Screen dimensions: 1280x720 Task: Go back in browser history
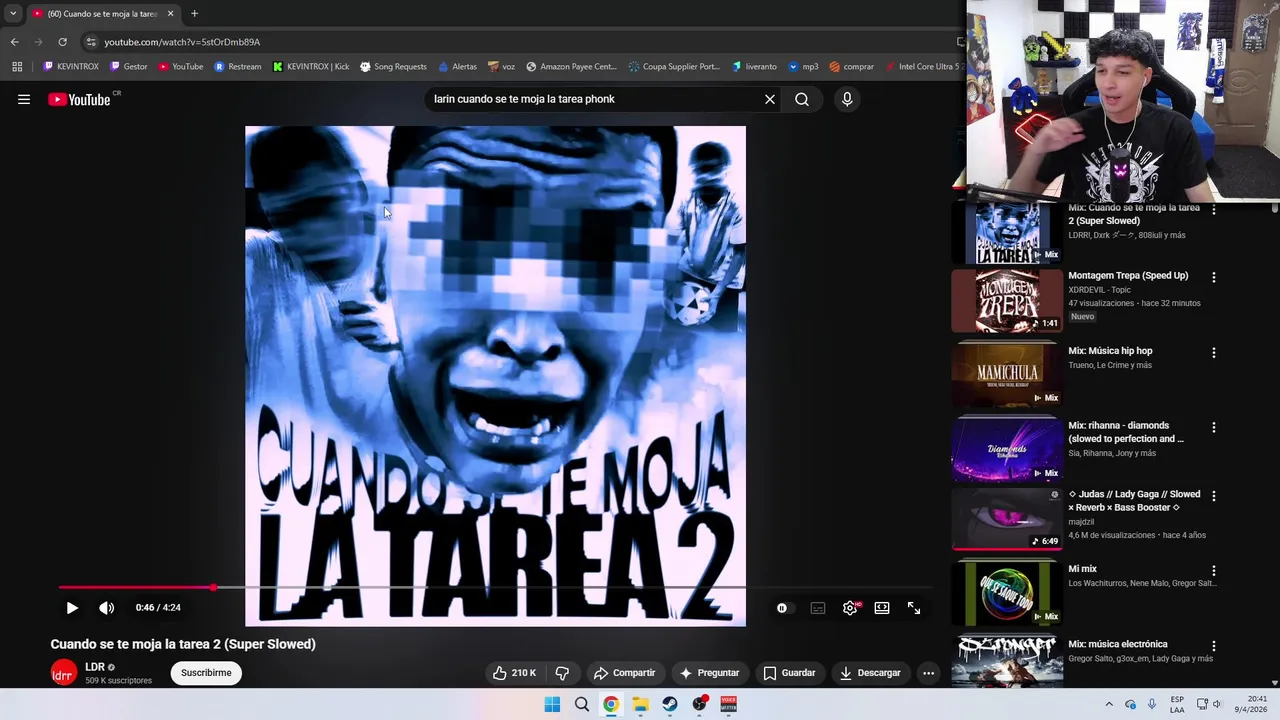click(14, 42)
